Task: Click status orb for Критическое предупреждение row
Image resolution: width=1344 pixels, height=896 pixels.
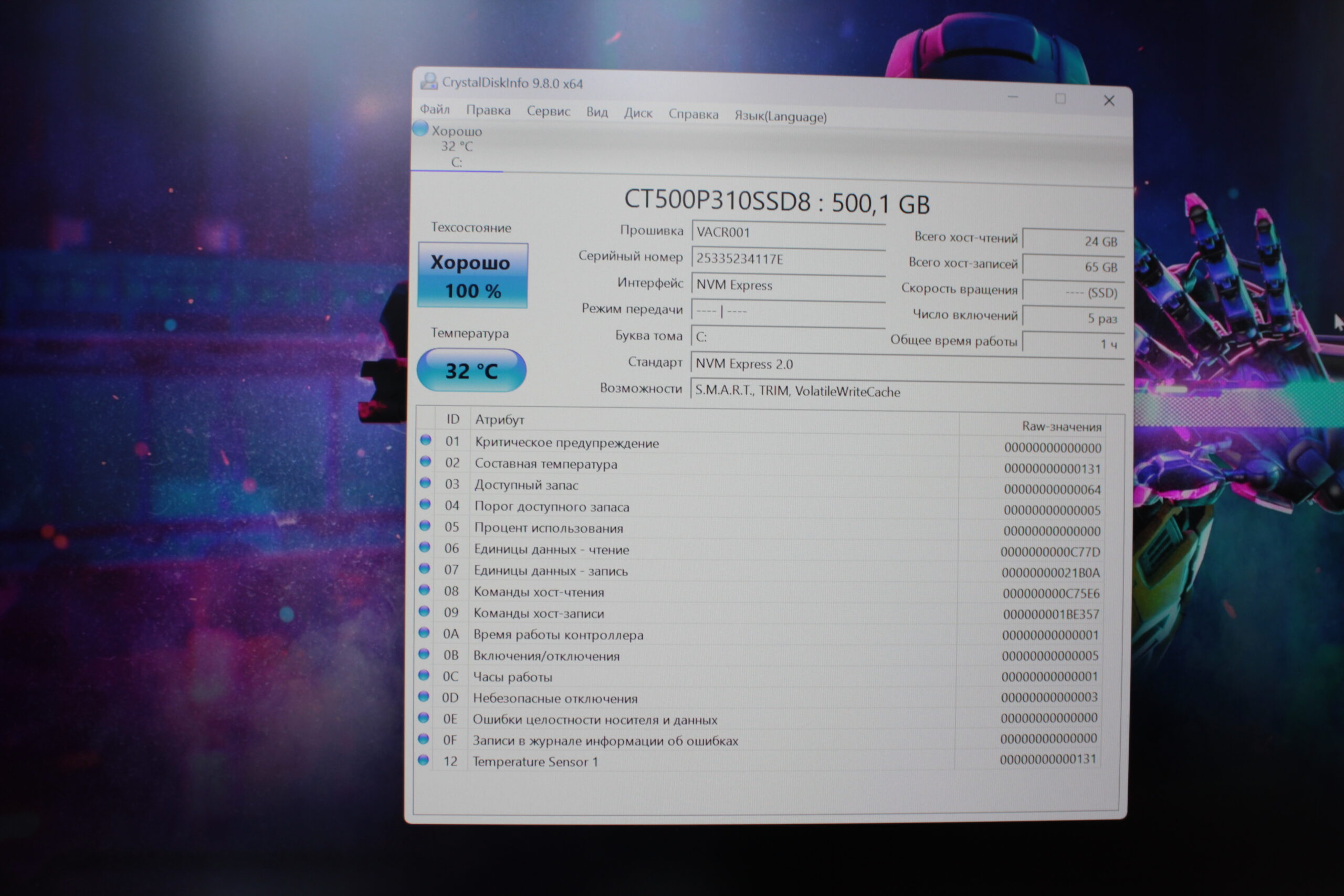Action: click(x=425, y=440)
